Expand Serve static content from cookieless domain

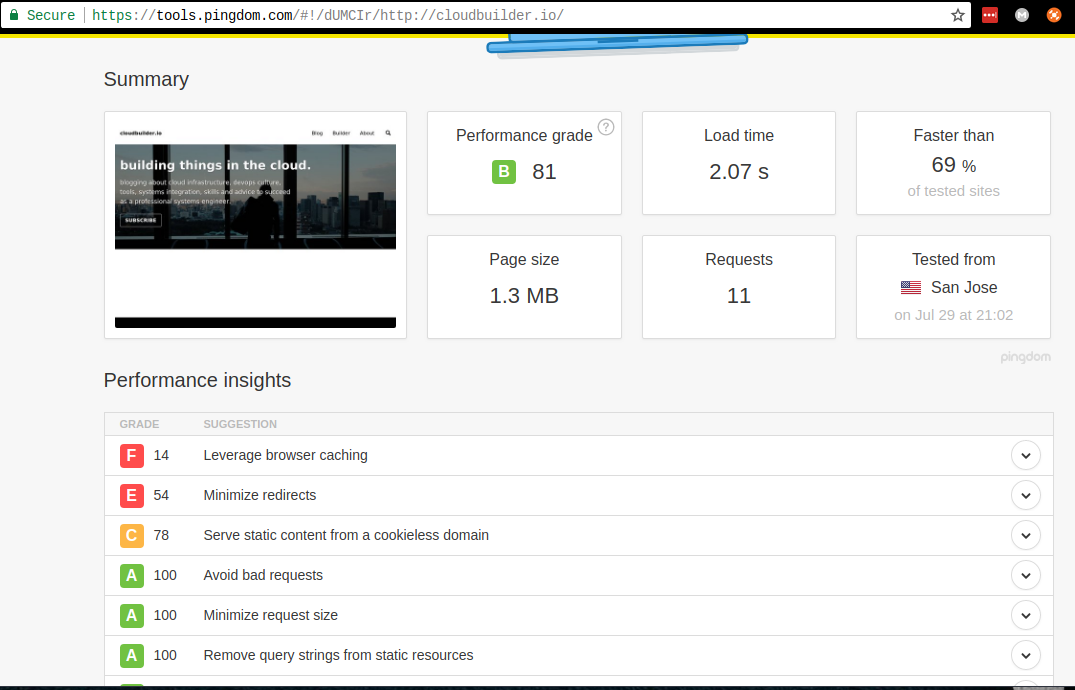tap(1026, 535)
